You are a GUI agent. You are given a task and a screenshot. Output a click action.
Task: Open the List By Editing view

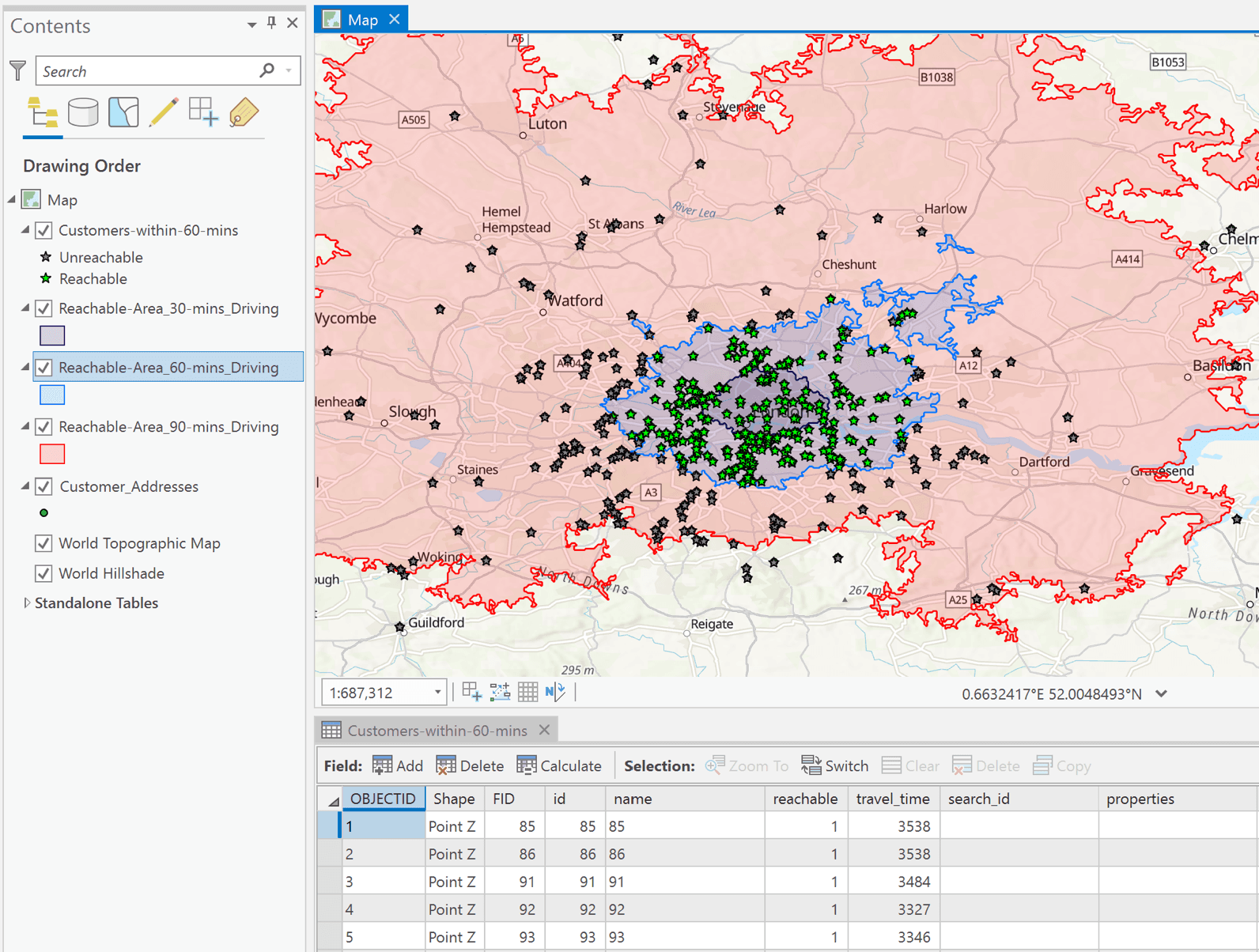tap(164, 113)
